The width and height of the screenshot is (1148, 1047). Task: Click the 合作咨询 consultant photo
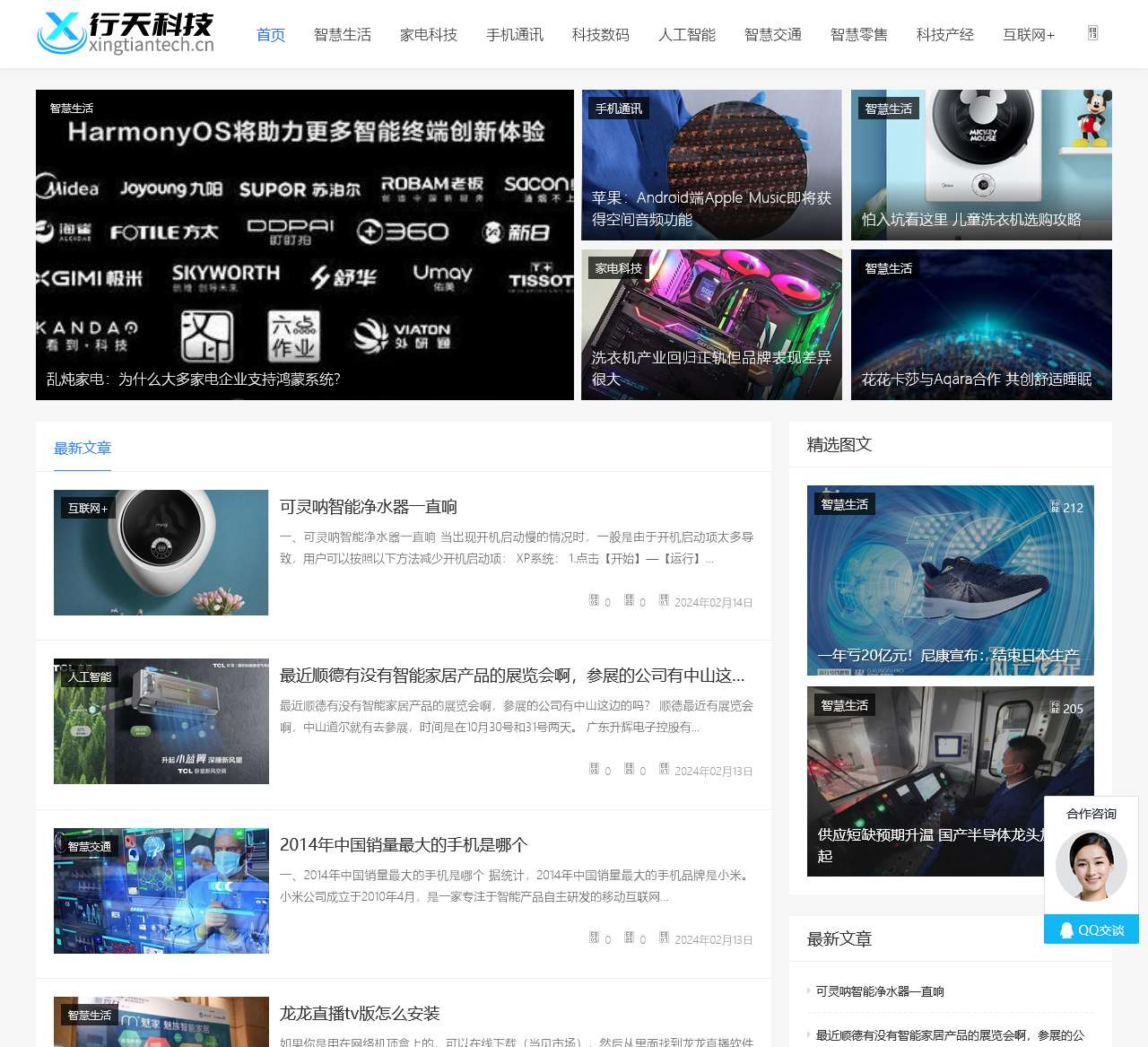1091,867
